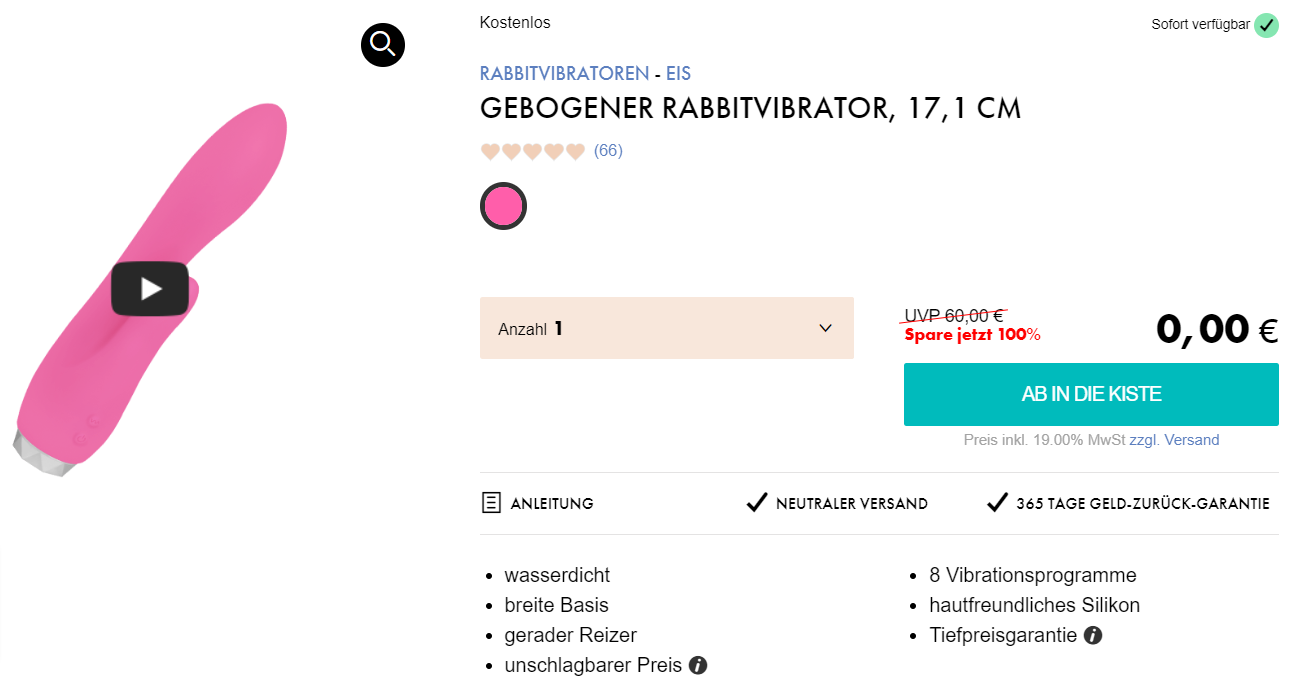Open the Anzahl quantity dropdown
The width and height of the screenshot is (1292, 682).
(x=666, y=328)
